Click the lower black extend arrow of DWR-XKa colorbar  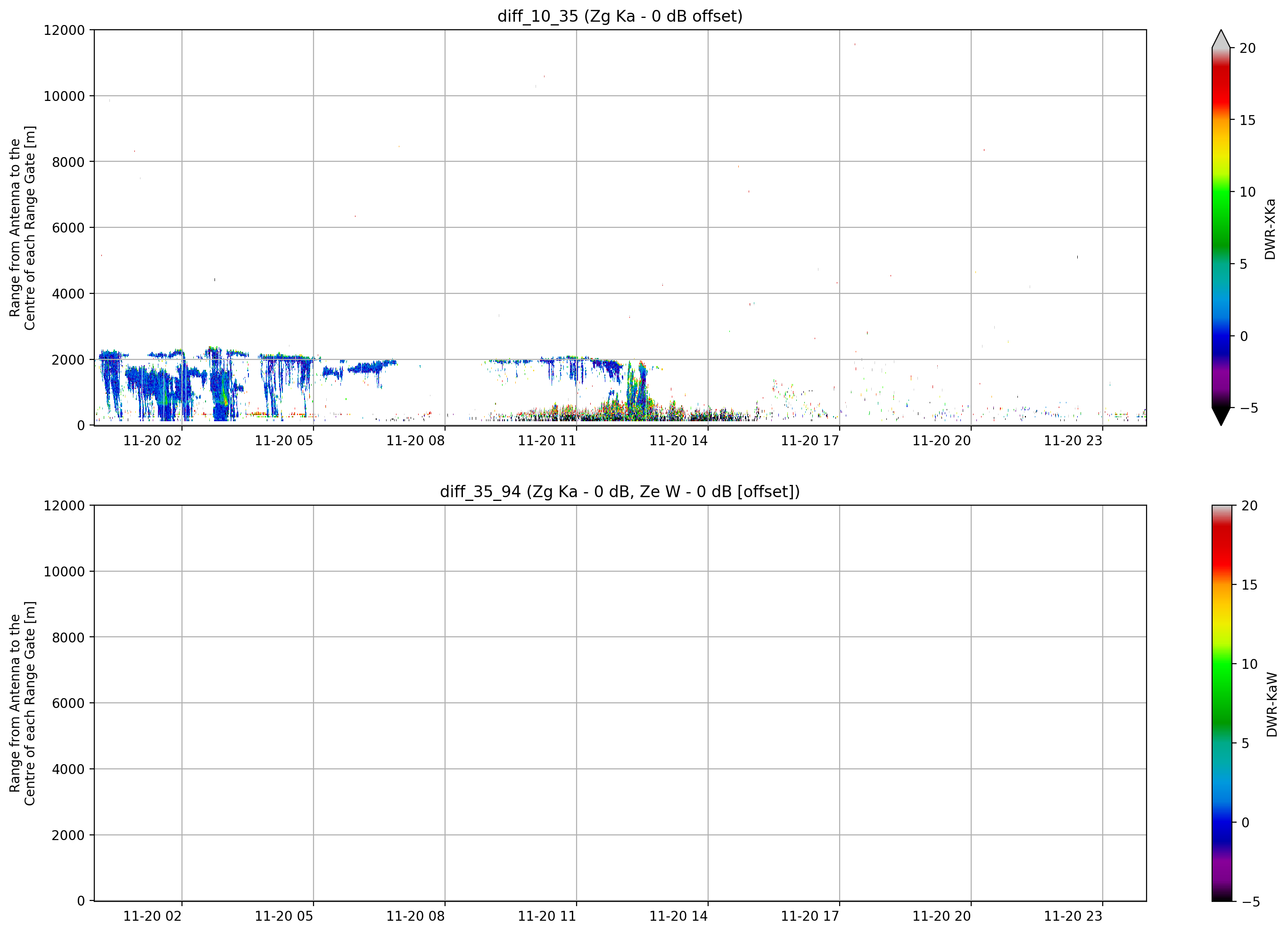point(1221,416)
